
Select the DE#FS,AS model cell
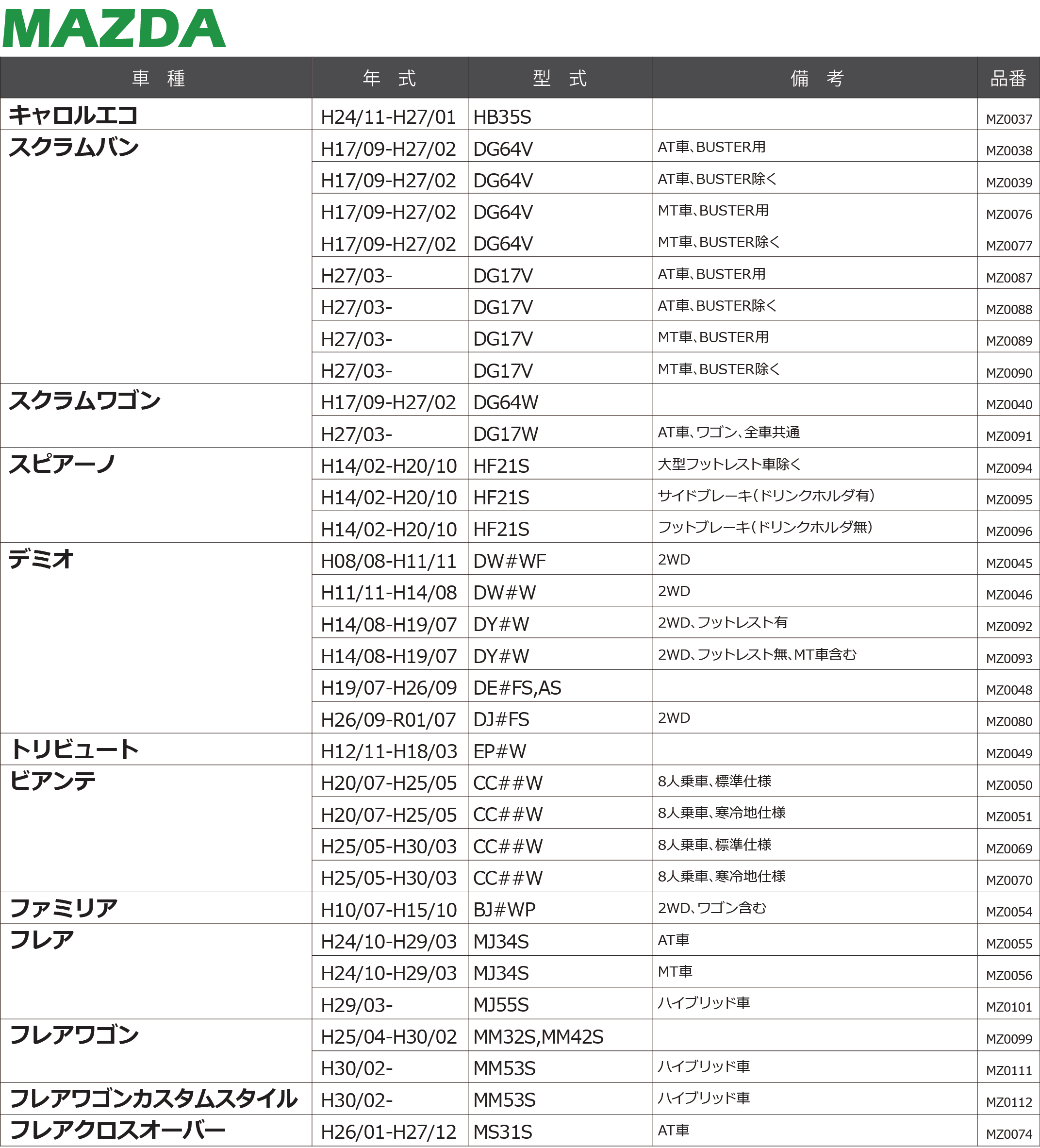pos(517,688)
